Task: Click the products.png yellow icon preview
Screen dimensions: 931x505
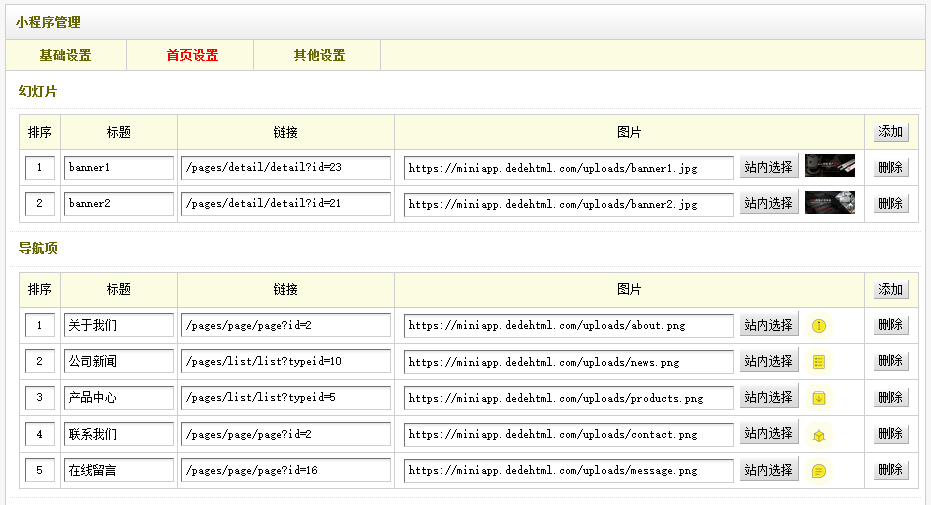Action: 819,397
